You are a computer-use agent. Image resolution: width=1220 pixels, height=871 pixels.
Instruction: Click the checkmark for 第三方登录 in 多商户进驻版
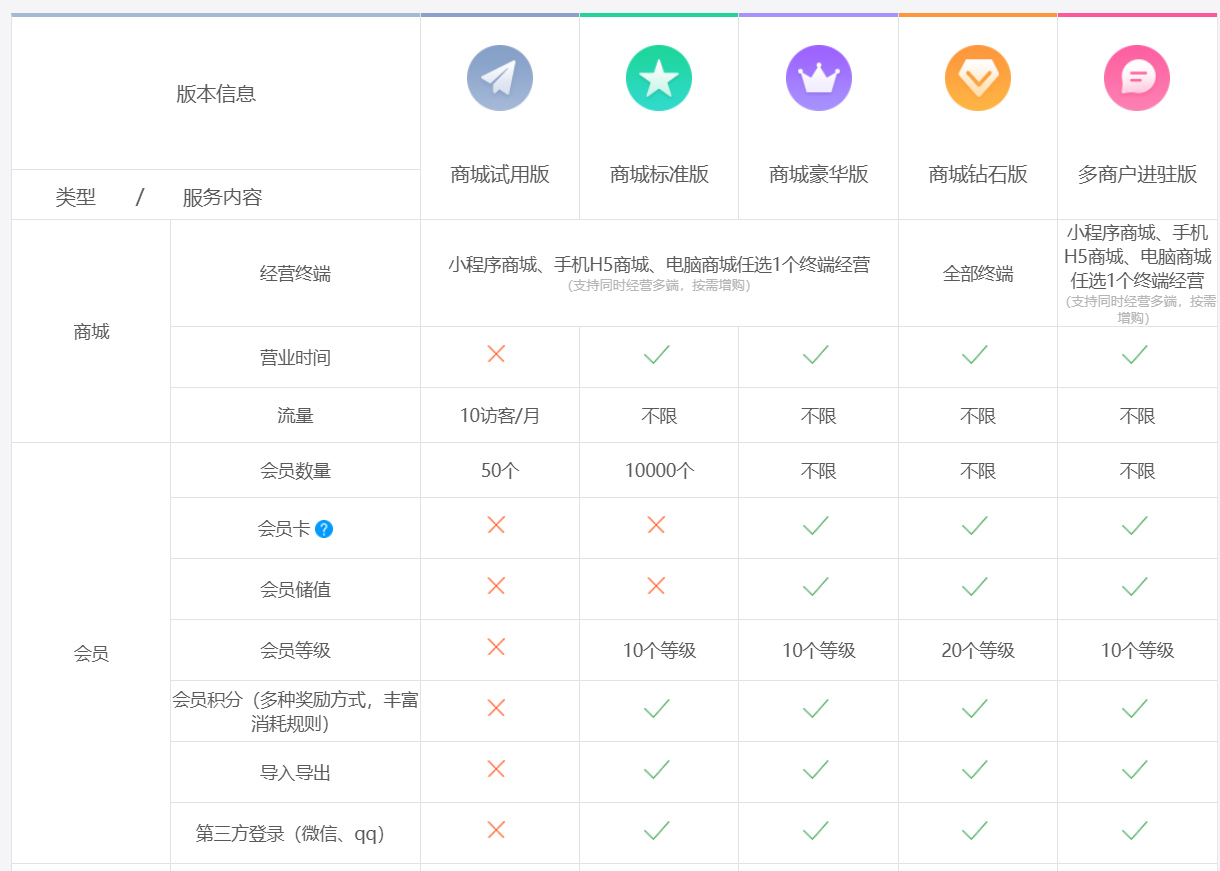point(1134,830)
